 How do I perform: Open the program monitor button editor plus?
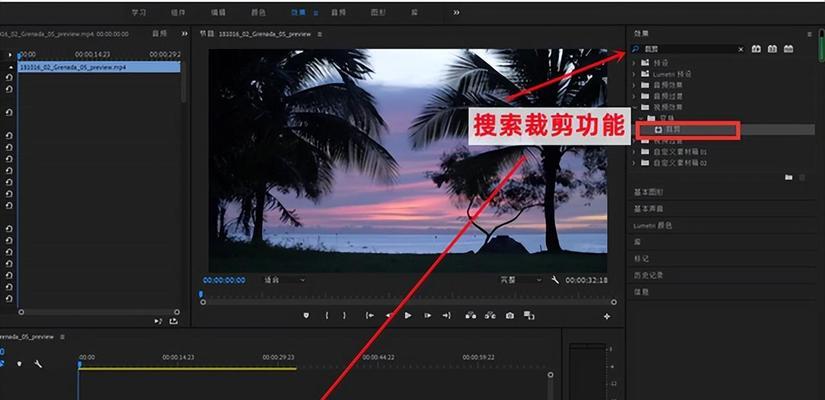(607, 316)
